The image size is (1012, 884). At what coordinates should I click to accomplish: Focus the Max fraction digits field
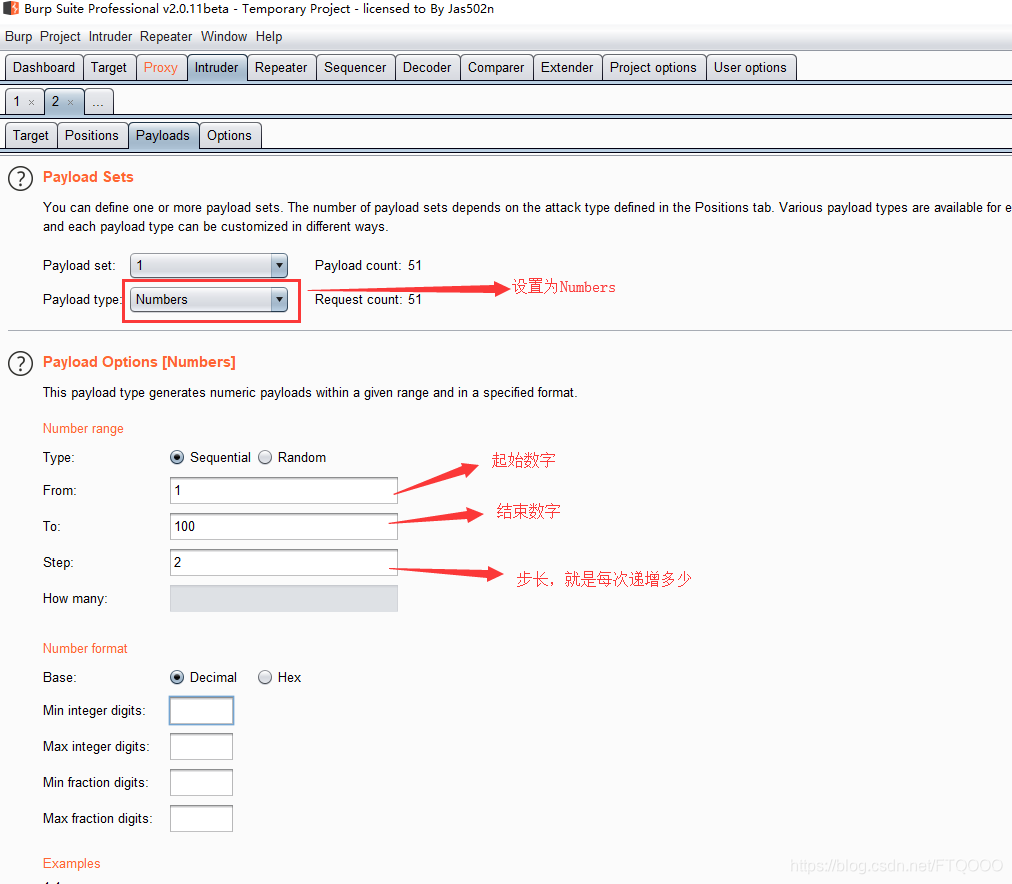click(201, 819)
